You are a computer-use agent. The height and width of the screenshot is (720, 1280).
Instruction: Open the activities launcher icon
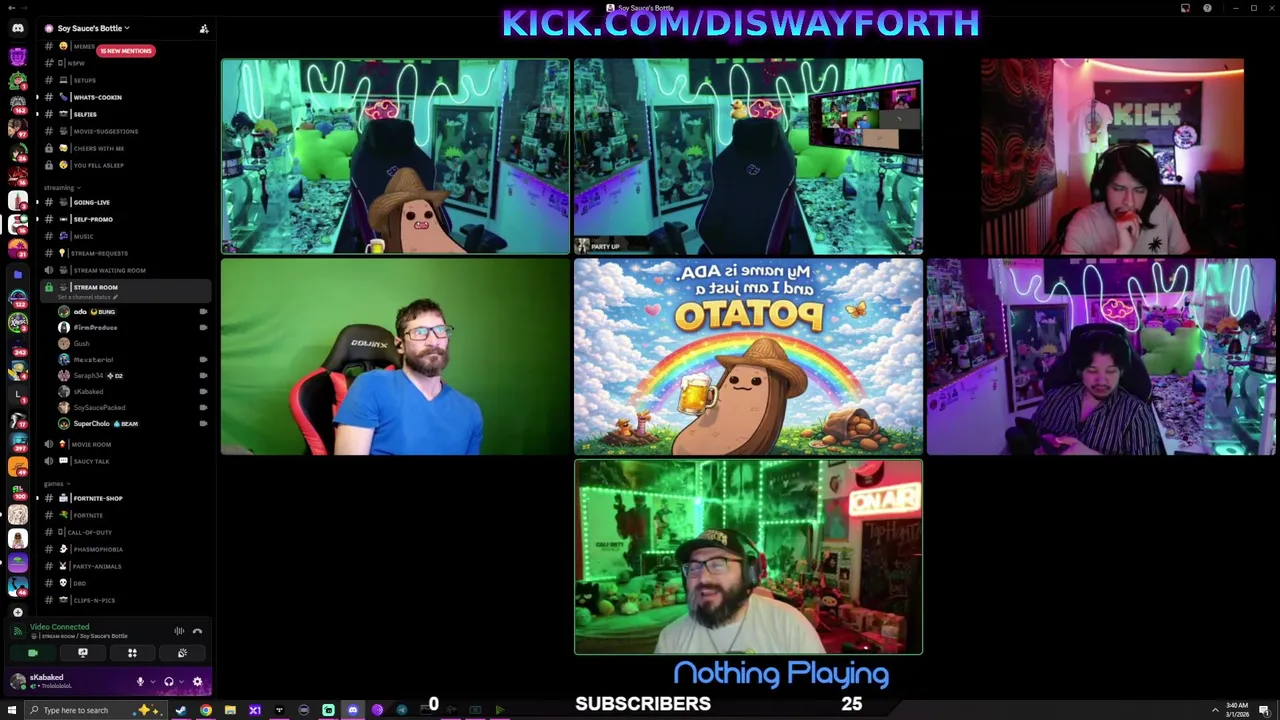coord(132,653)
